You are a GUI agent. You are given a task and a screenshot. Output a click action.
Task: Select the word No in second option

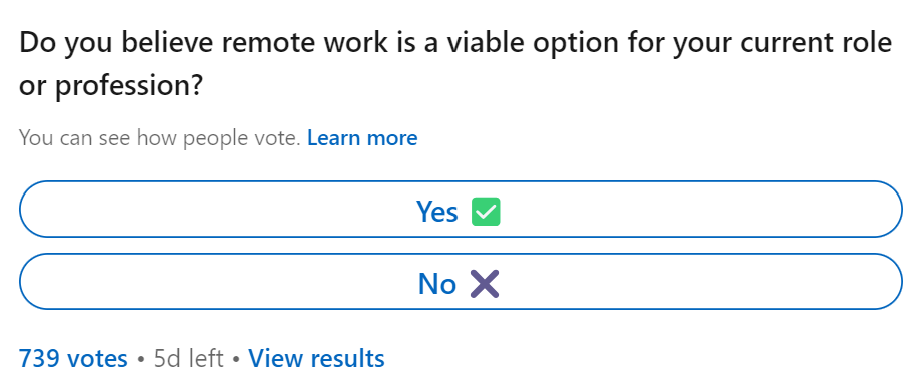click(436, 284)
